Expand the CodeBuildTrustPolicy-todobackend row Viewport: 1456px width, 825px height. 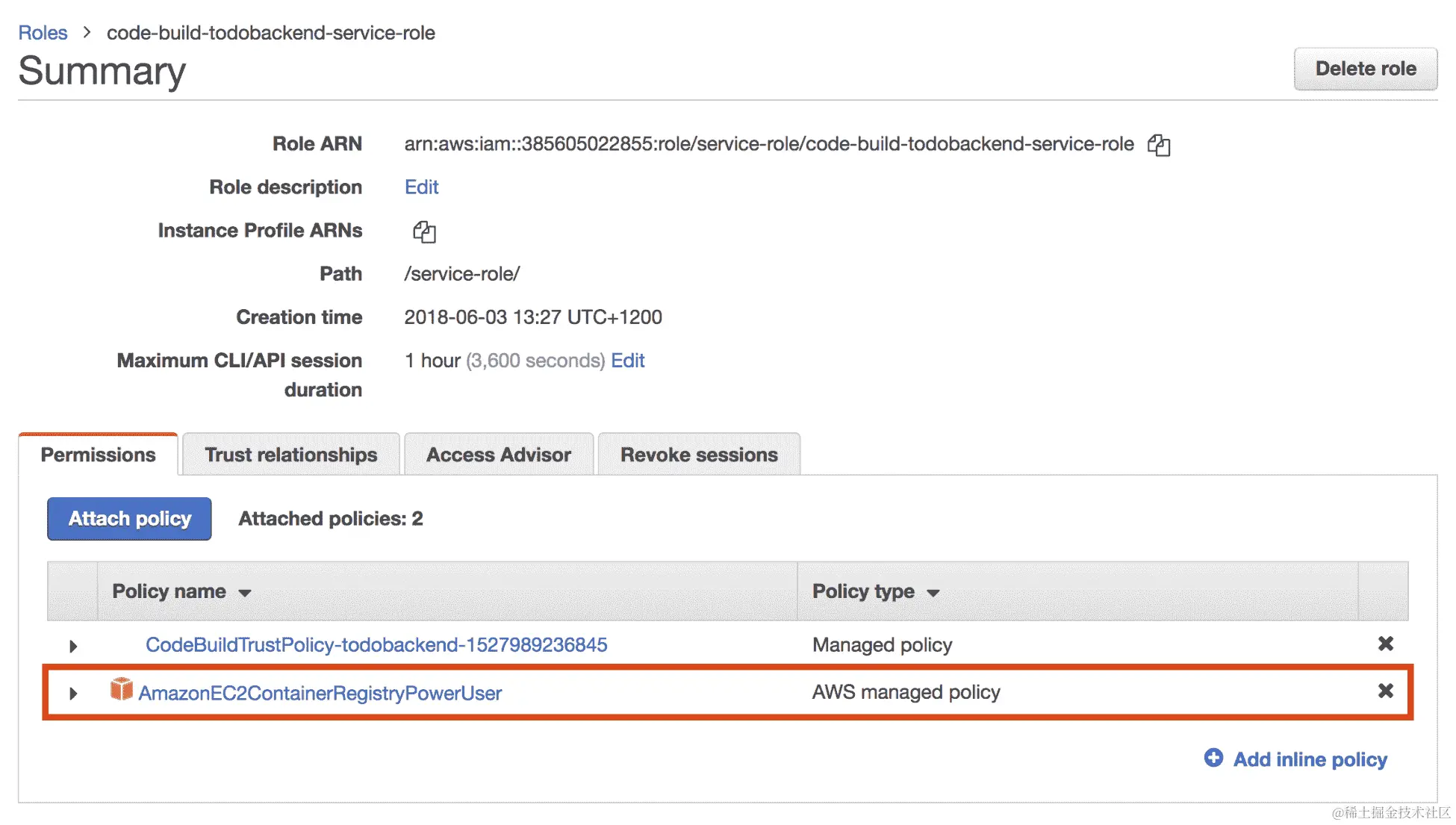[x=73, y=646]
